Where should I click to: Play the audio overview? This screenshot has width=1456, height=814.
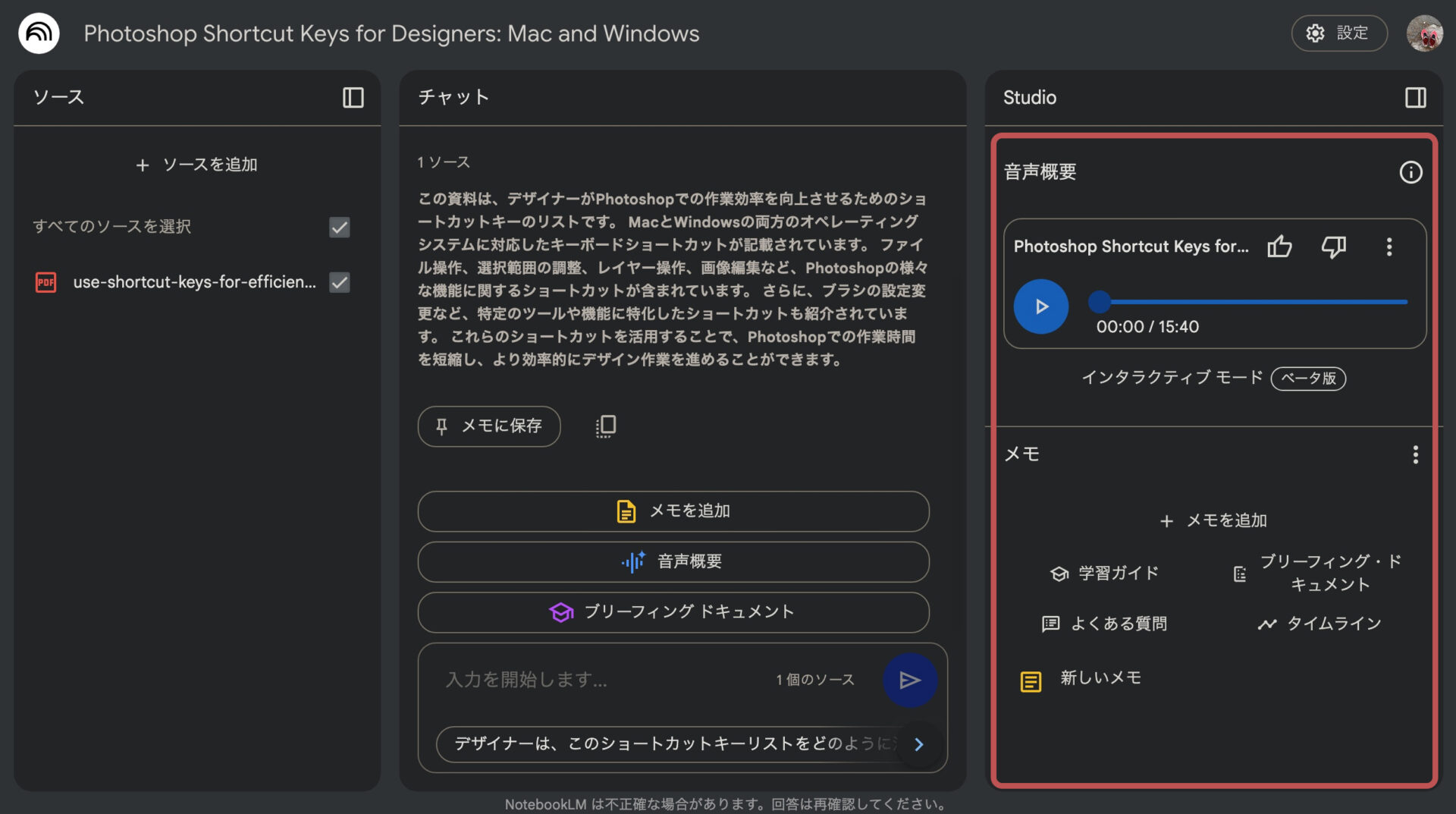tap(1041, 306)
